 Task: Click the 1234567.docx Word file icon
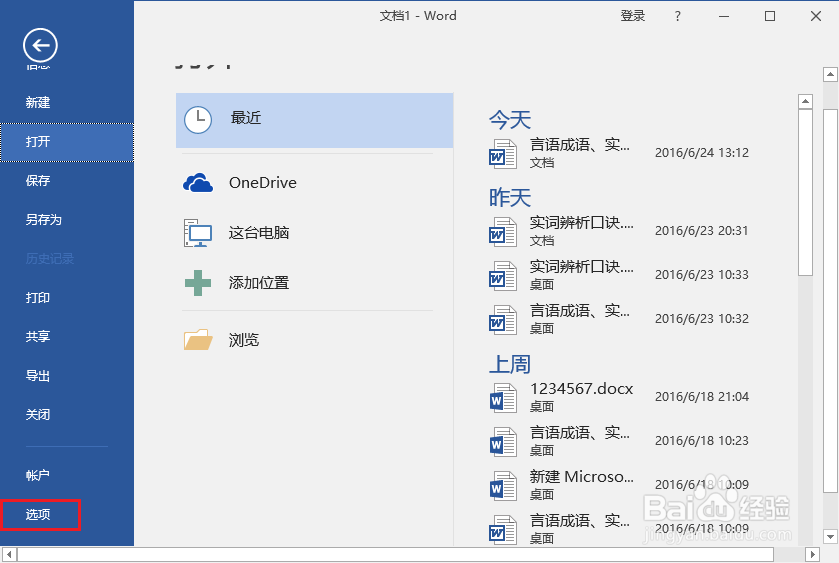tap(503, 398)
